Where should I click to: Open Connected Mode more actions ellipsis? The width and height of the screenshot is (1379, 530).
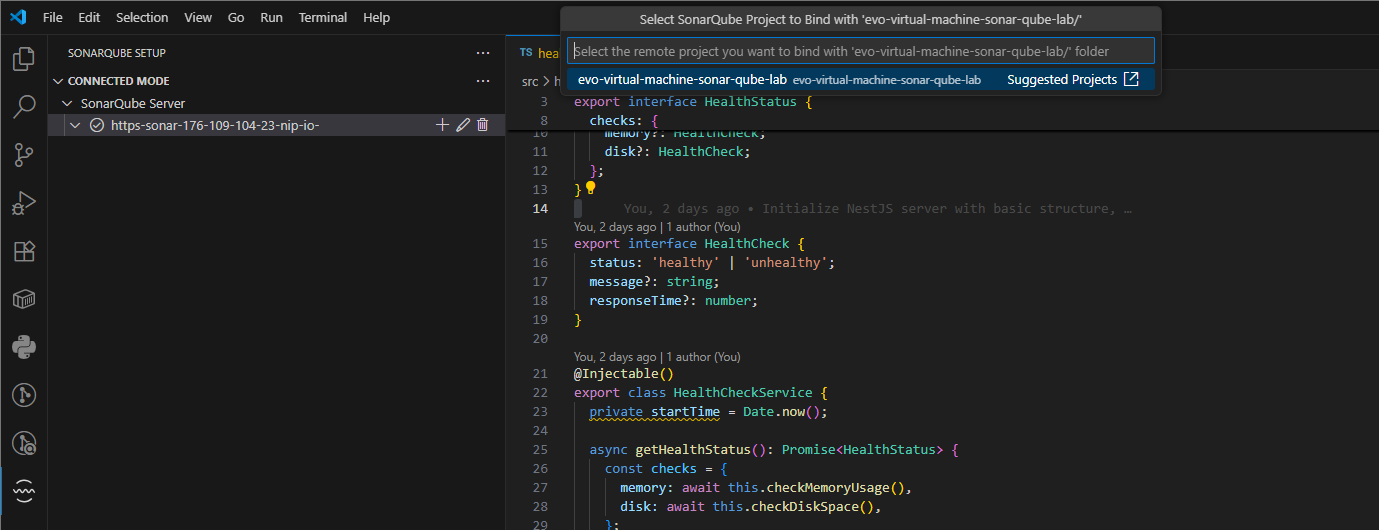(x=483, y=81)
